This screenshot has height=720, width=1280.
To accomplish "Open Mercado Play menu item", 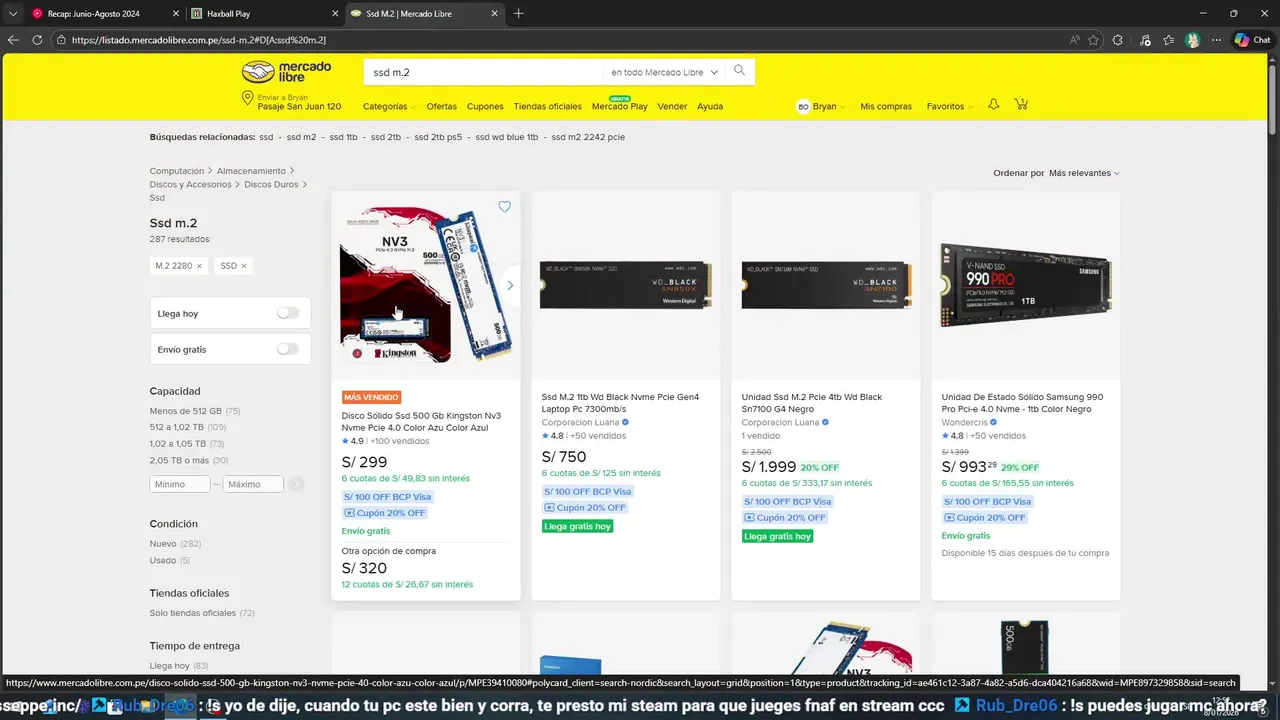I will pos(619,105).
